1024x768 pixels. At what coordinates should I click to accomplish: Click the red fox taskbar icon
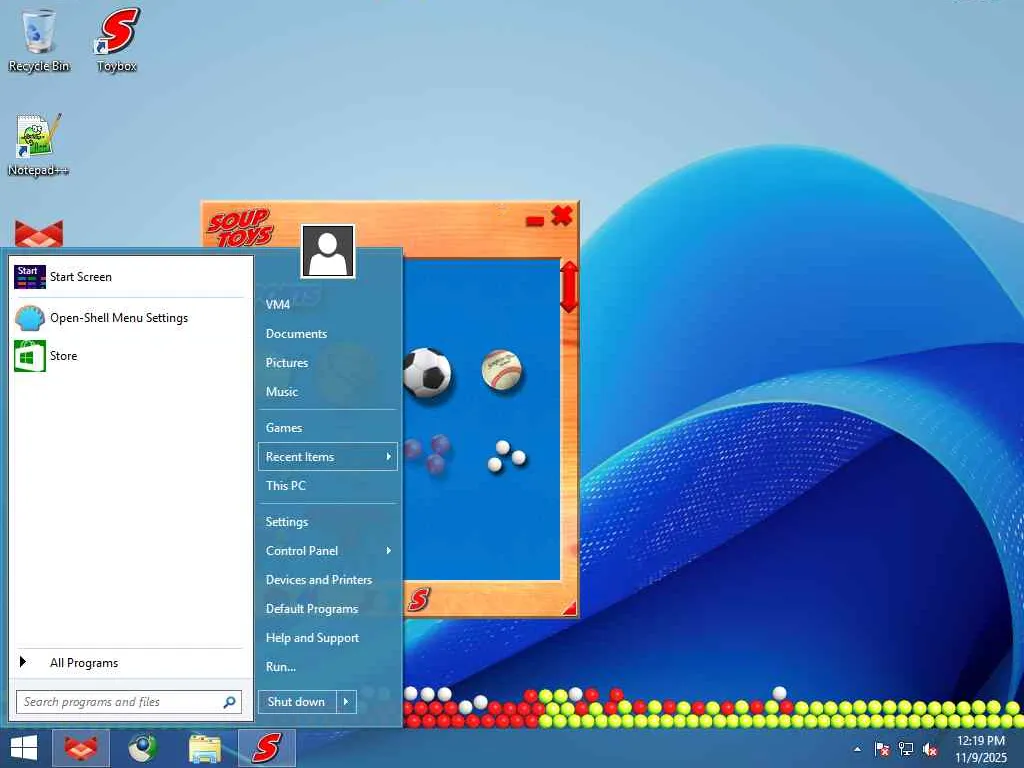click(81, 748)
